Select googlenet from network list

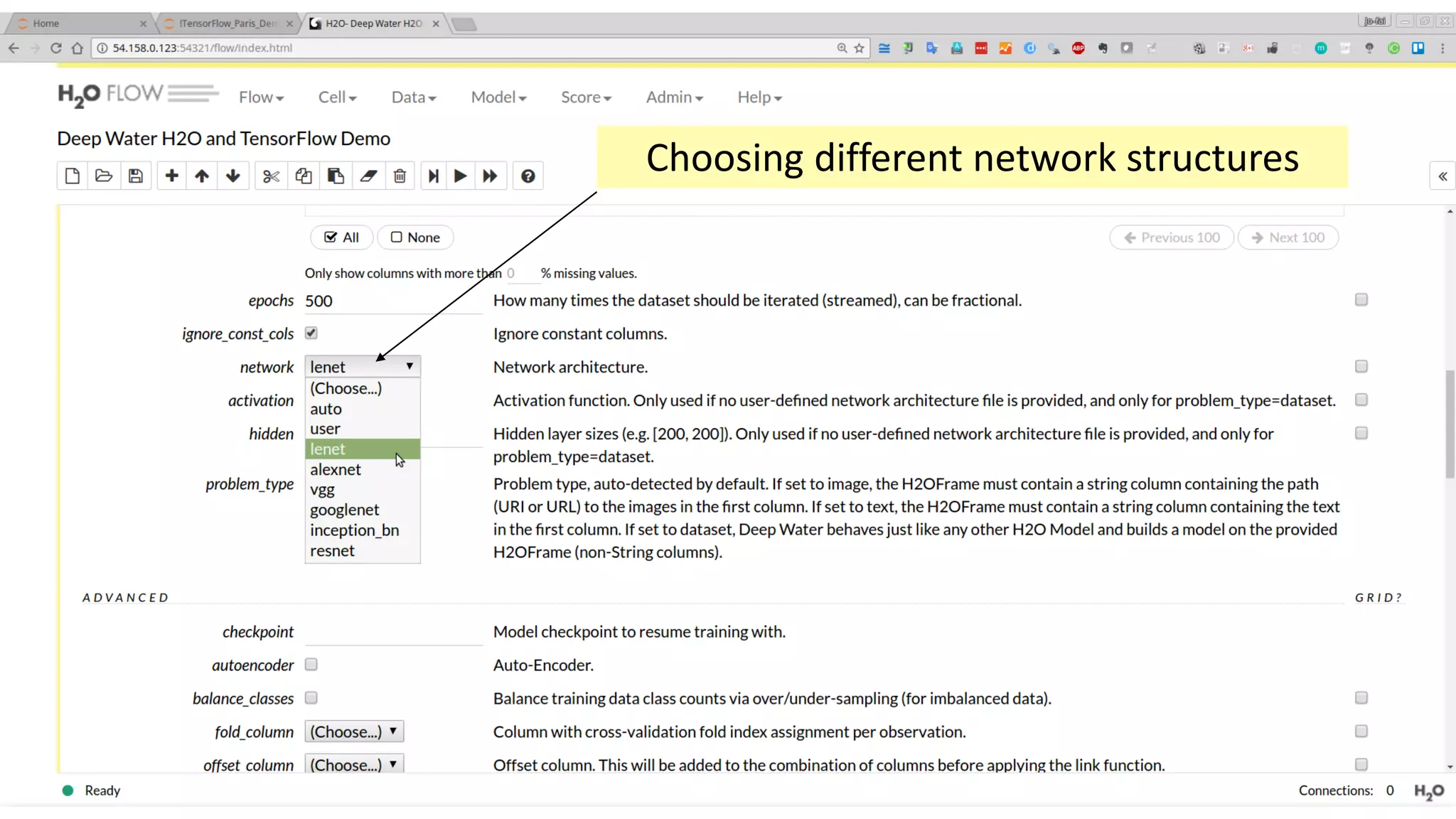(x=363, y=510)
